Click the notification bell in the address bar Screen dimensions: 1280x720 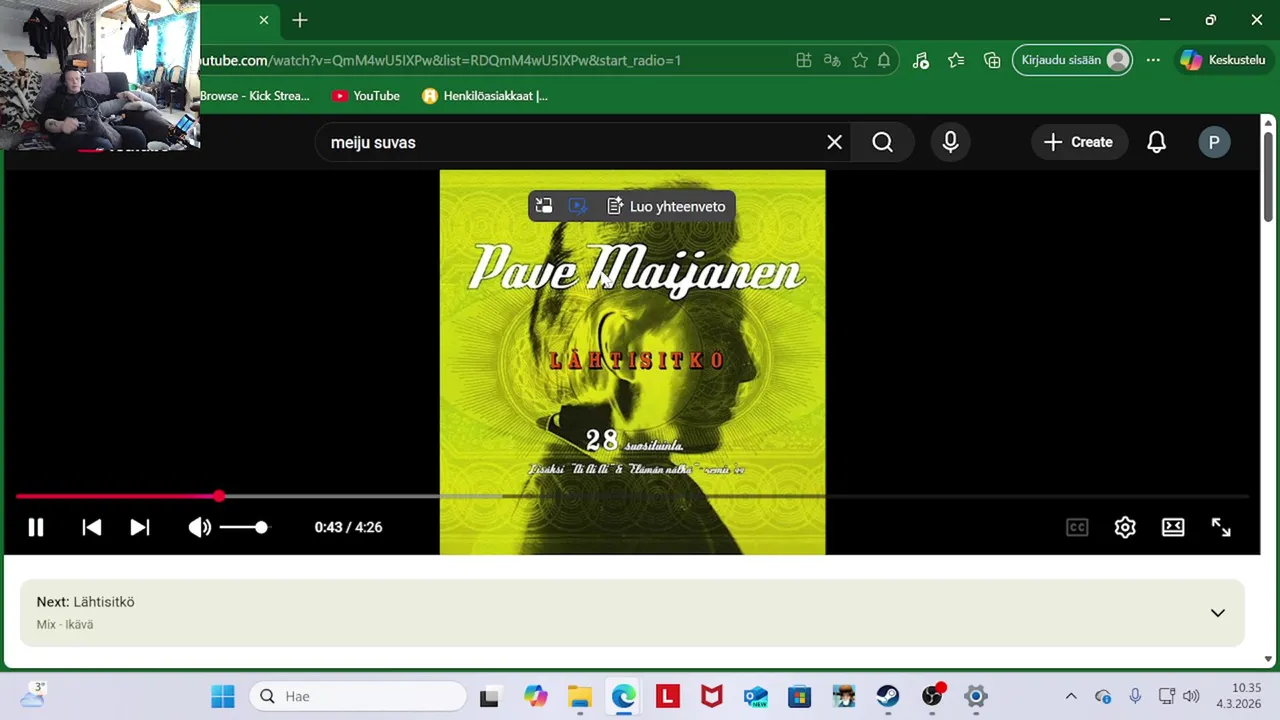coord(884,60)
